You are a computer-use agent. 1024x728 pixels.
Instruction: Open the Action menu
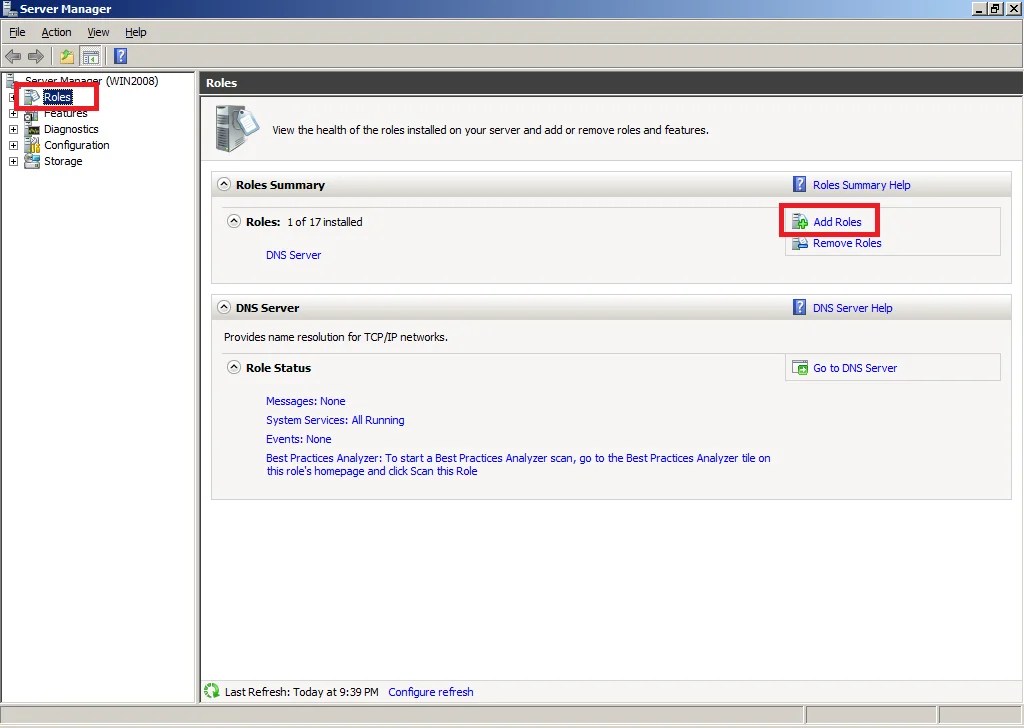coord(56,32)
